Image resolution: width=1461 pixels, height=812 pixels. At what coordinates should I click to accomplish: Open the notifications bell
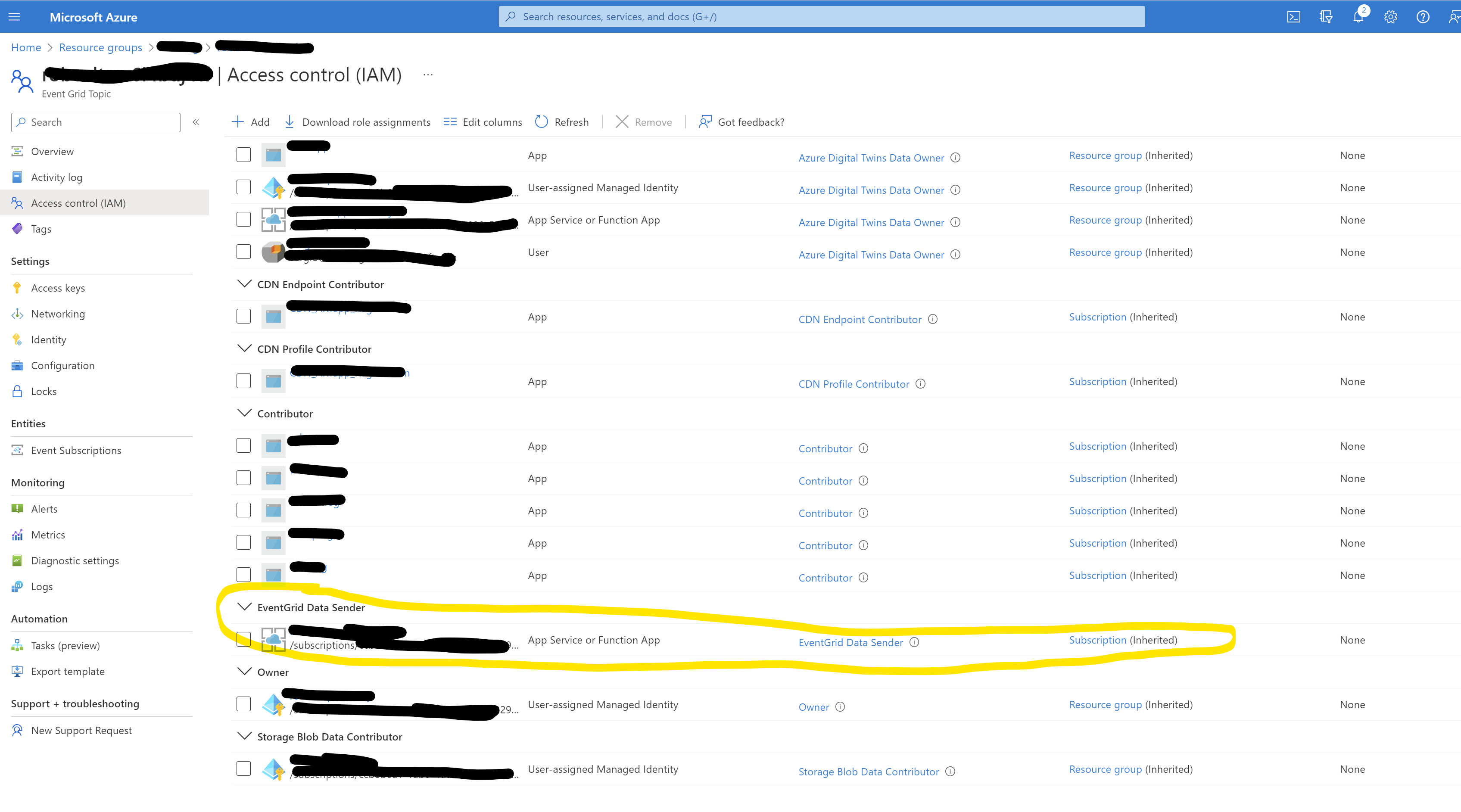click(x=1358, y=16)
